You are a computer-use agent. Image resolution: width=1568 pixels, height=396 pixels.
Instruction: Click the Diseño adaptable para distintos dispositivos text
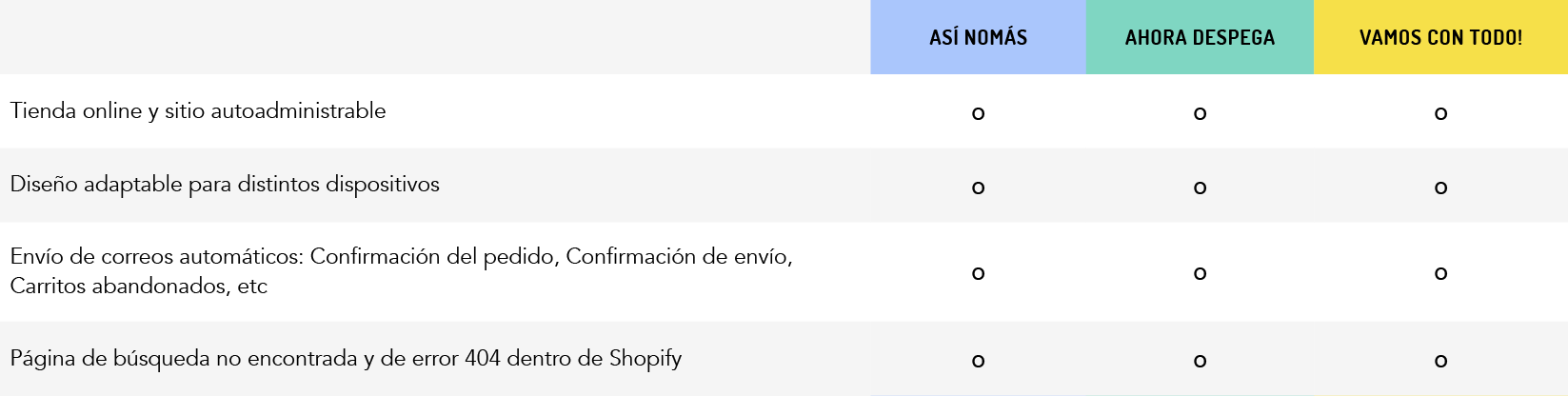tap(225, 185)
